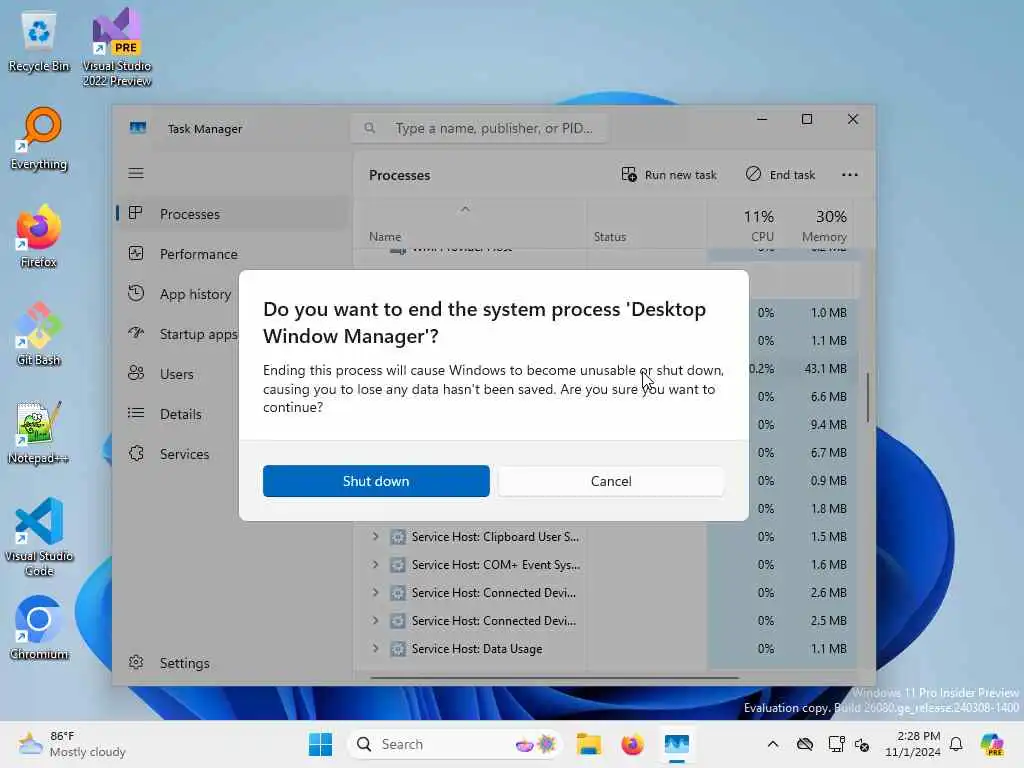Click End task button
1024x768 pixels.
click(x=780, y=174)
